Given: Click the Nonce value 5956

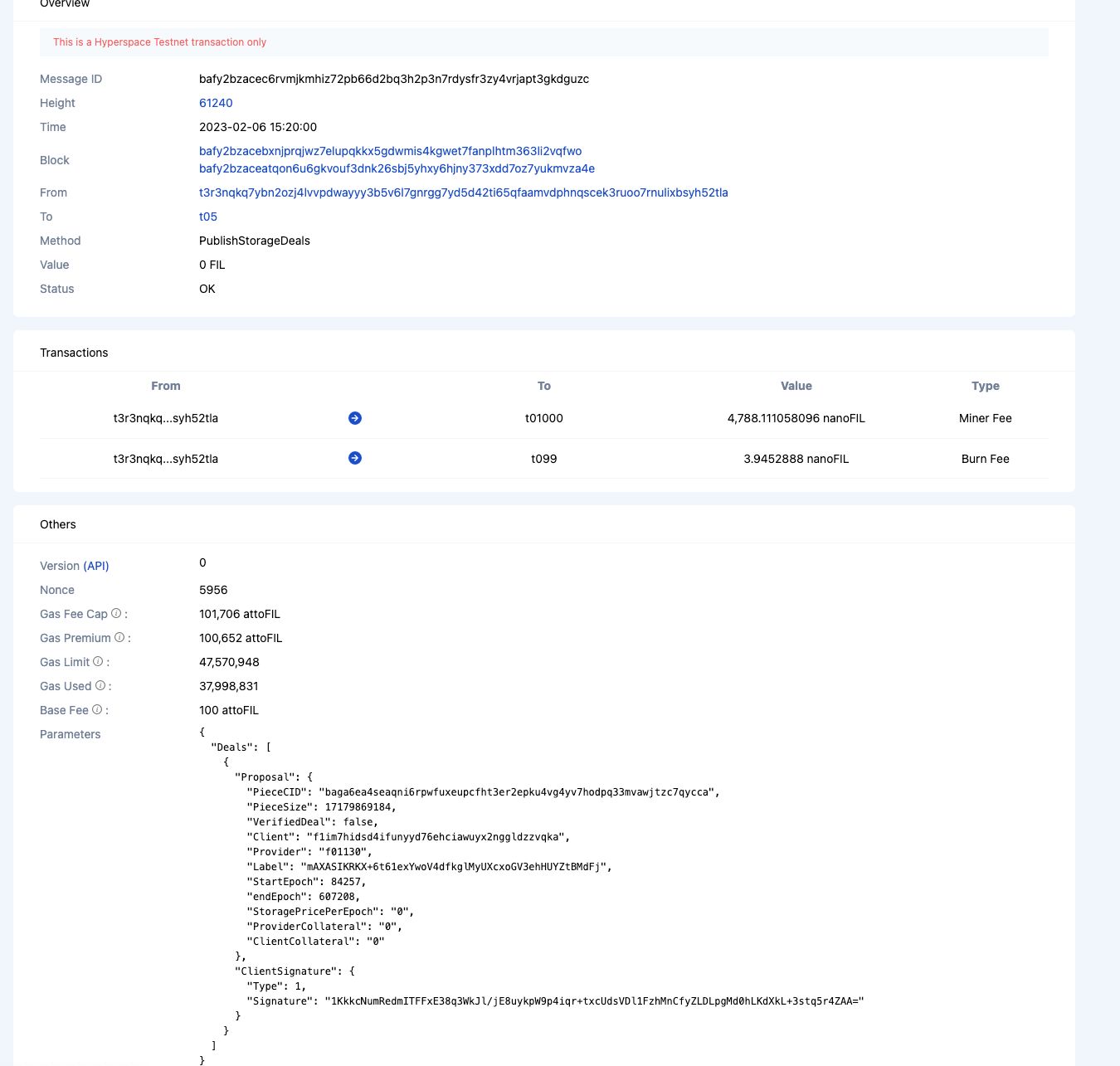Looking at the screenshot, I should click(x=213, y=590).
